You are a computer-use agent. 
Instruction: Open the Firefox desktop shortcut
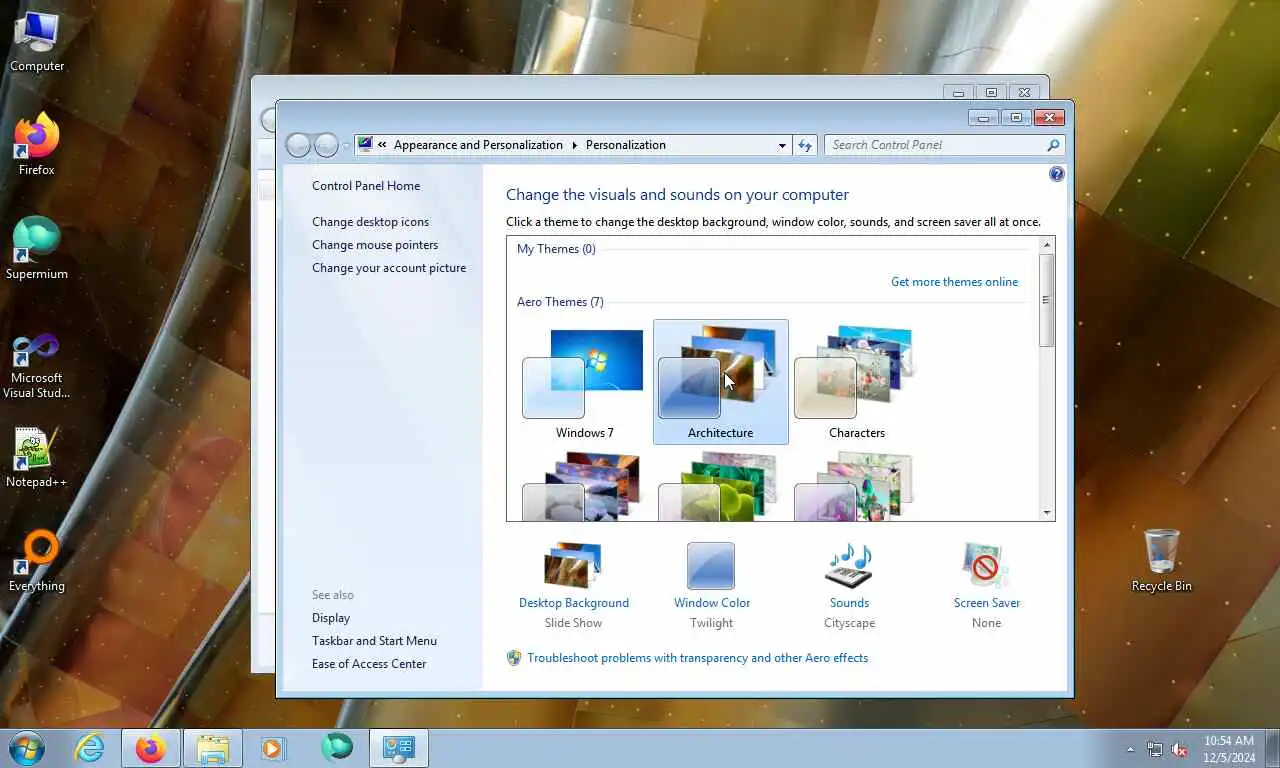pyautogui.click(x=37, y=144)
